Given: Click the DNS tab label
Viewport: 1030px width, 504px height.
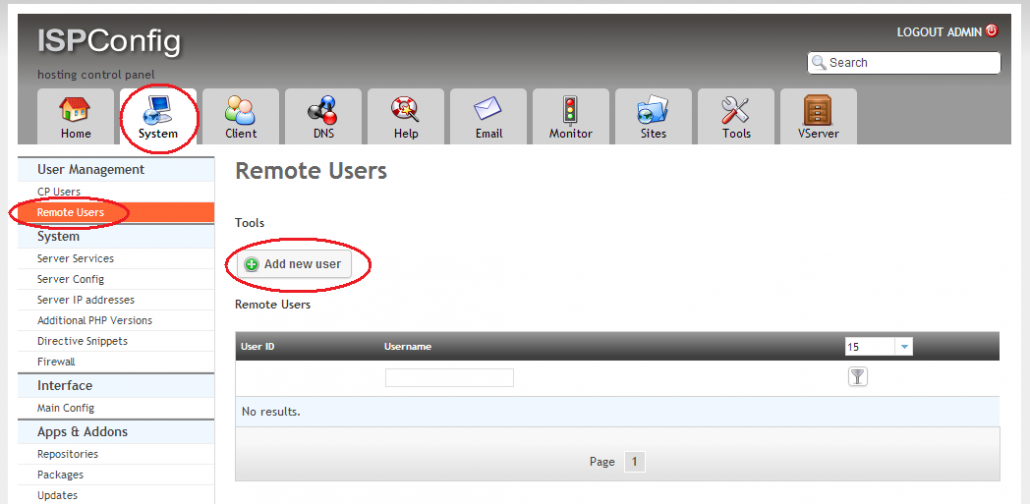Looking at the screenshot, I should pos(323,133).
